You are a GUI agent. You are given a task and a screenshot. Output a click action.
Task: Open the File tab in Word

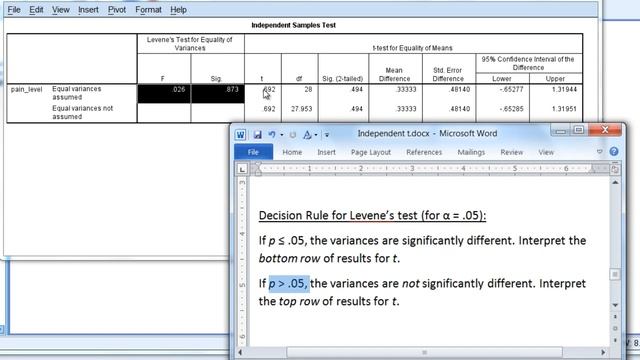click(x=253, y=152)
